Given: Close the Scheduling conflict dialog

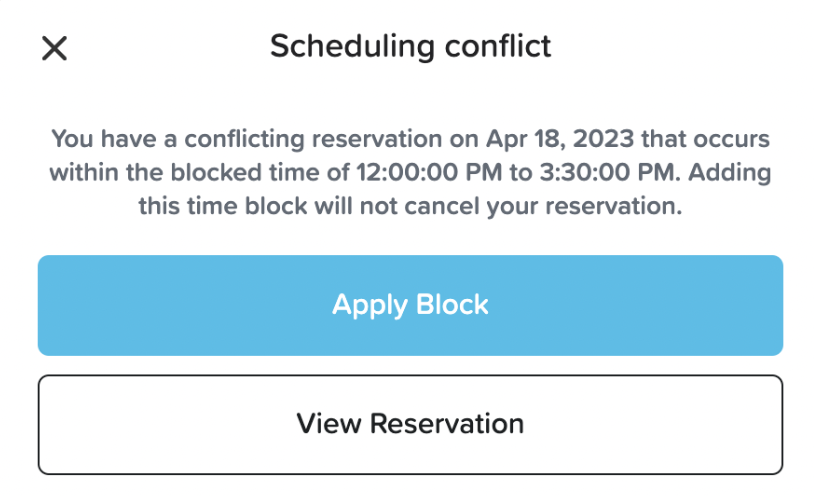Looking at the screenshot, I should click(x=54, y=48).
